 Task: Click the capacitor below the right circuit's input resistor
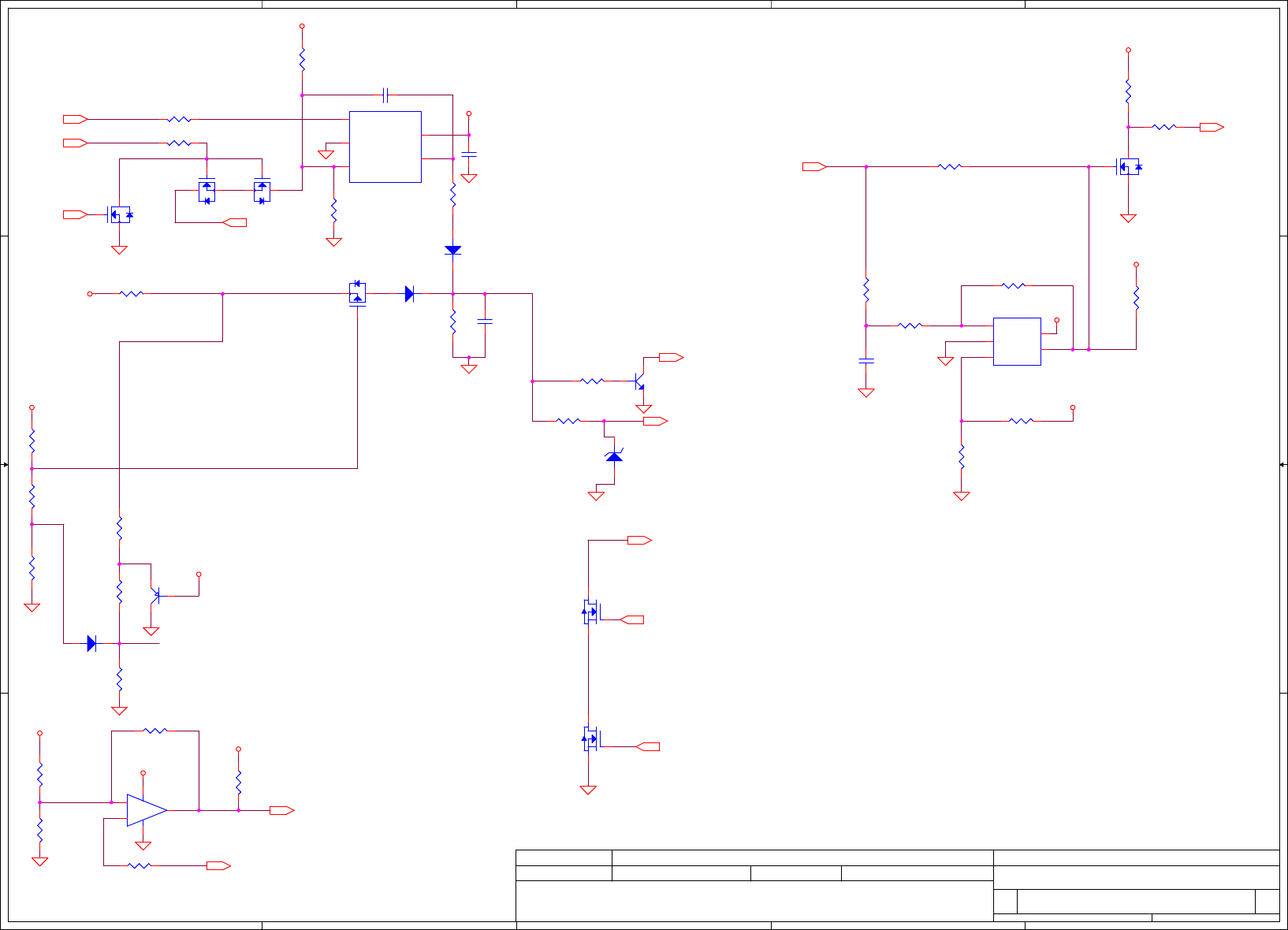(x=866, y=361)
